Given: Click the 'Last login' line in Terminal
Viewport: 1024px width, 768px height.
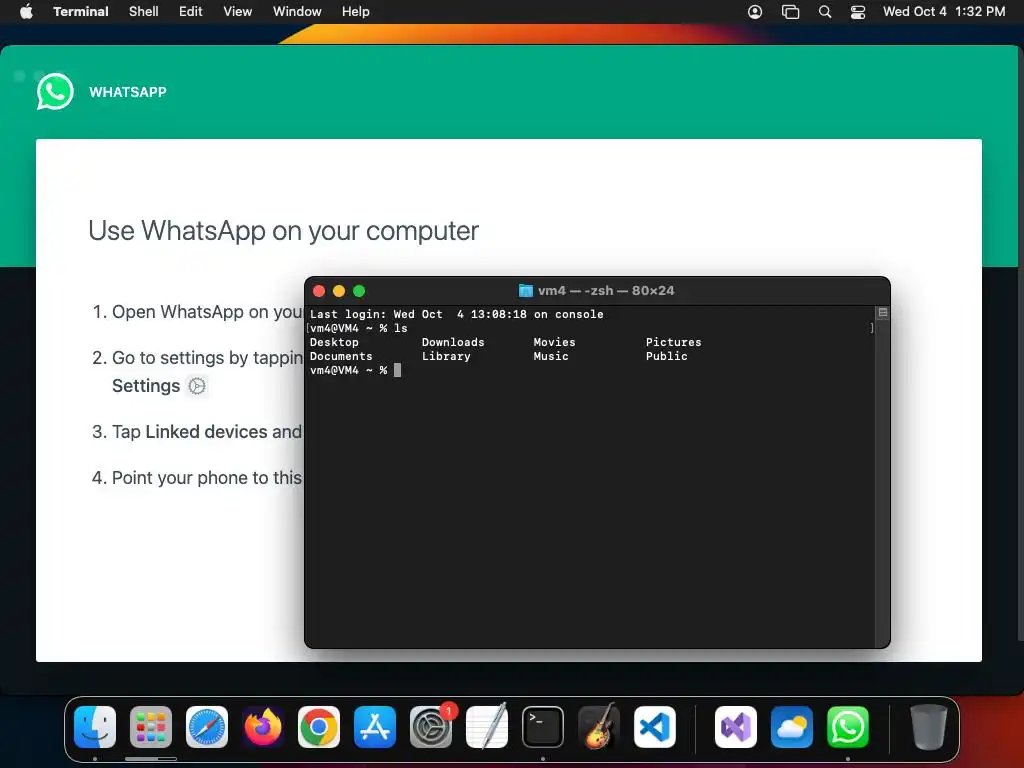Looking at the screenshot, I should coord(456,314).
